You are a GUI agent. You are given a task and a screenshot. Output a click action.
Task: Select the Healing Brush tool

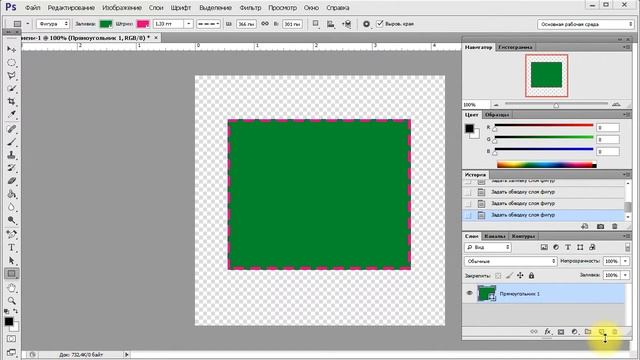(11, 129)
